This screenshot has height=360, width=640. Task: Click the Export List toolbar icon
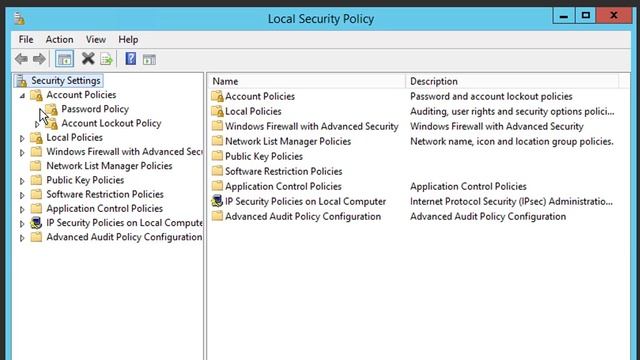point(106,59)
